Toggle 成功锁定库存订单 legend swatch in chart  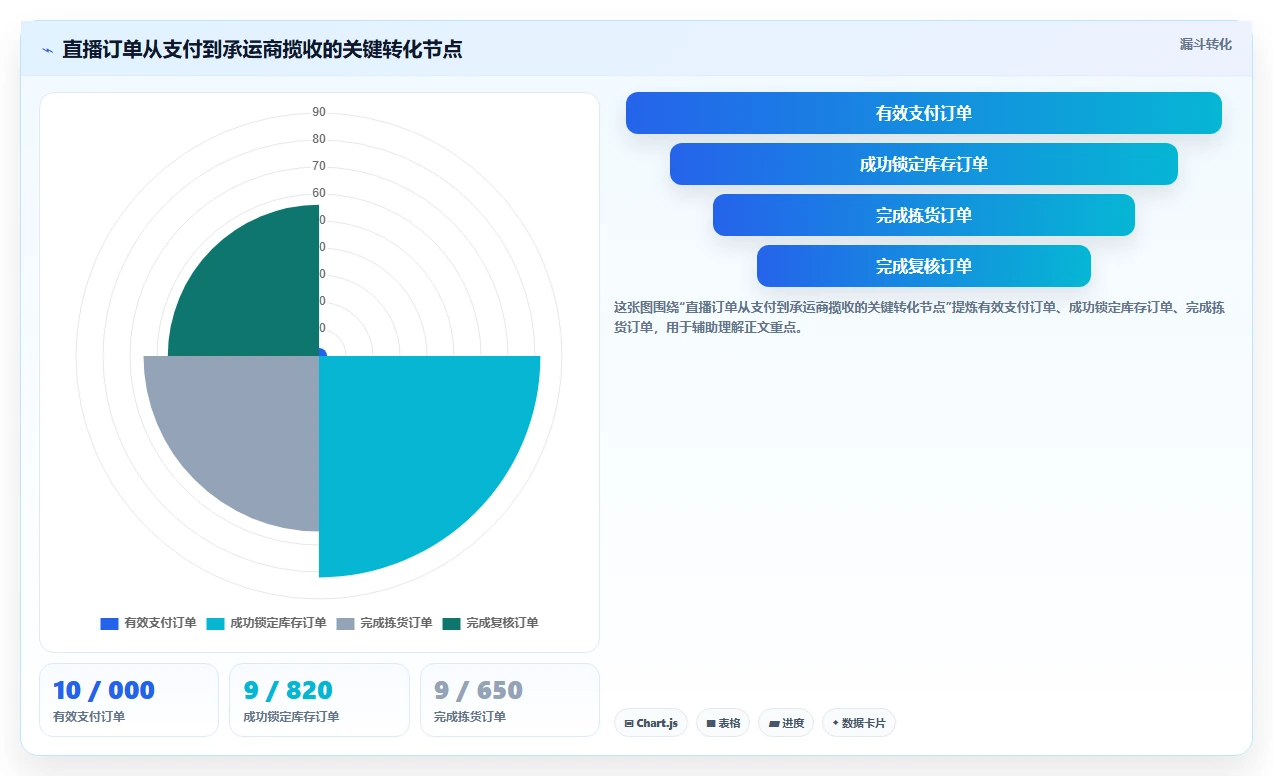tap(215, 624)
